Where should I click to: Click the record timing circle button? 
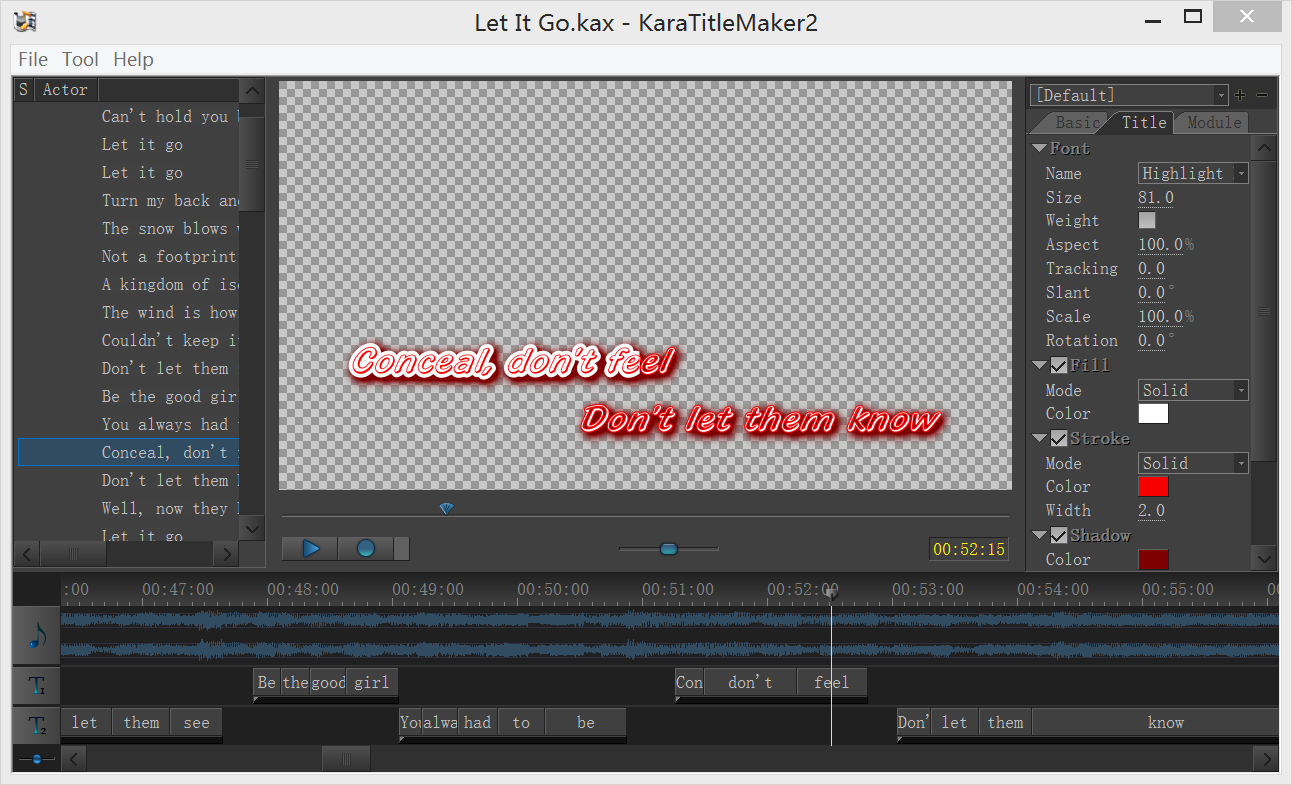tap(366, 548)
